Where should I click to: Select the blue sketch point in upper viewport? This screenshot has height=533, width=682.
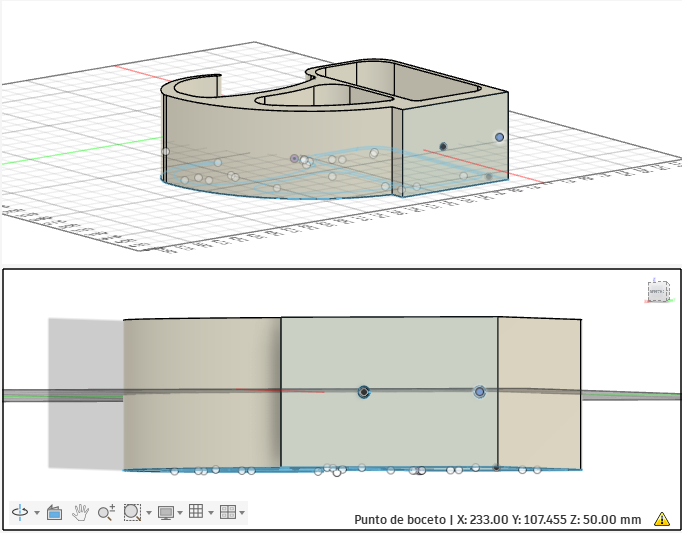[x=499, y=137]
